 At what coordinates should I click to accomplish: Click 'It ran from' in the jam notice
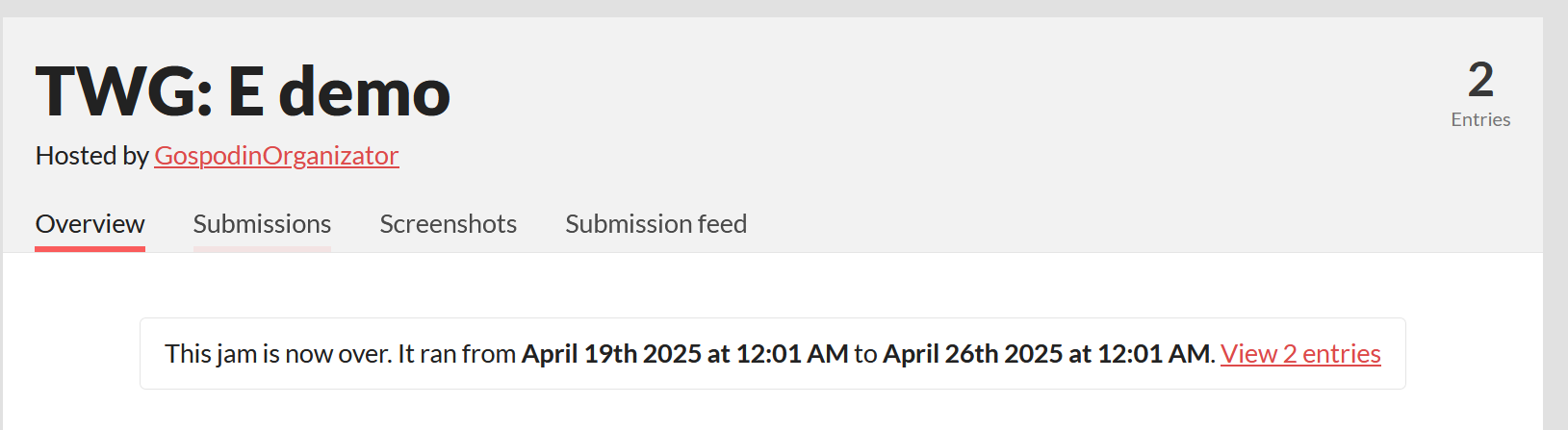456,354
